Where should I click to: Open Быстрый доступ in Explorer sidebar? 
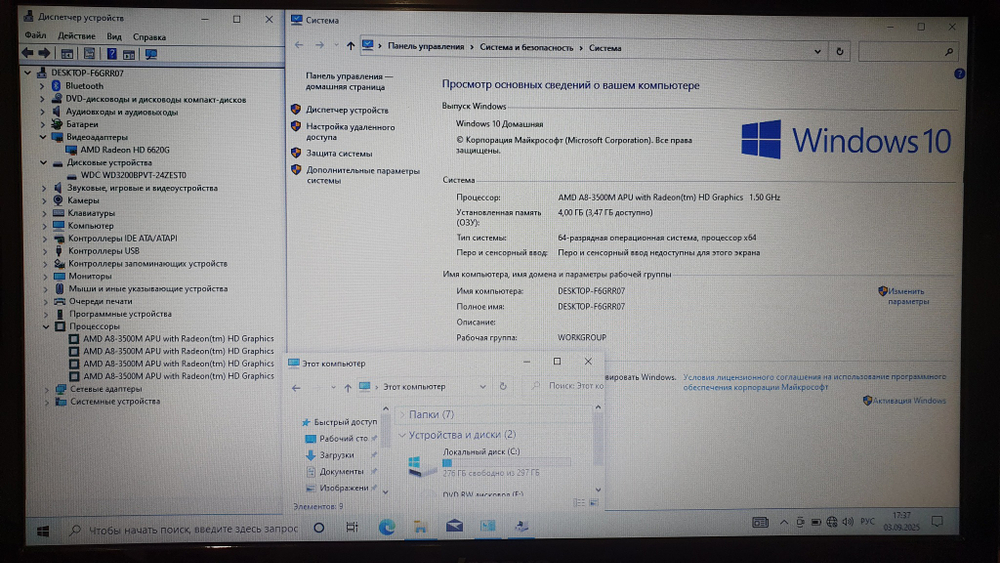345,421
